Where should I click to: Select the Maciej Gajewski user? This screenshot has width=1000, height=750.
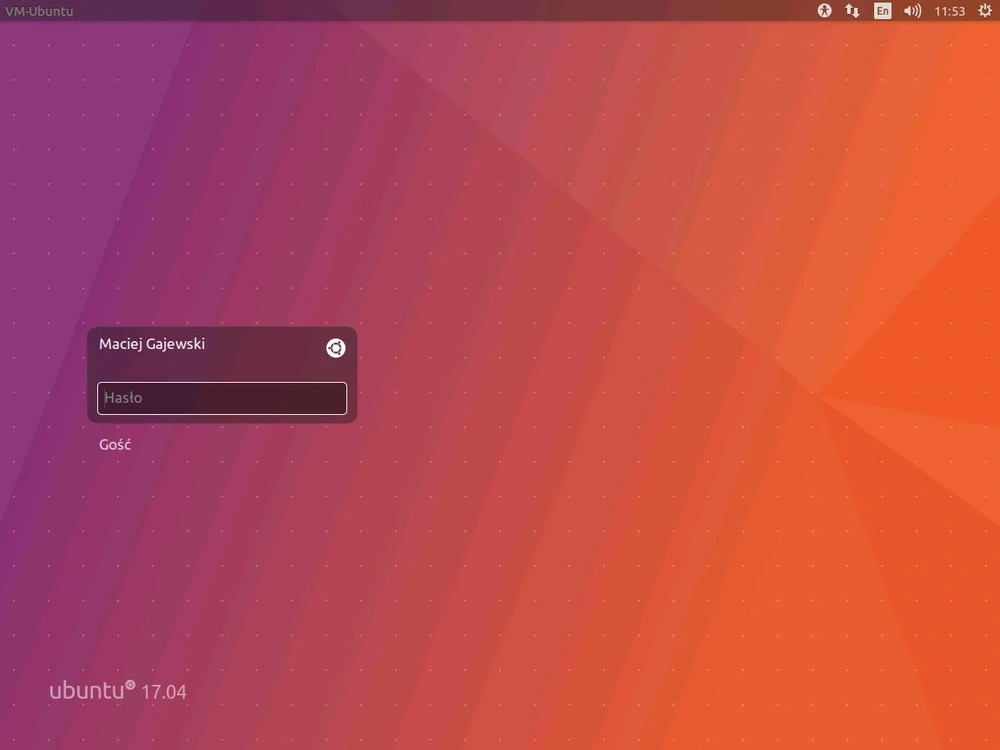coord(152,344)
